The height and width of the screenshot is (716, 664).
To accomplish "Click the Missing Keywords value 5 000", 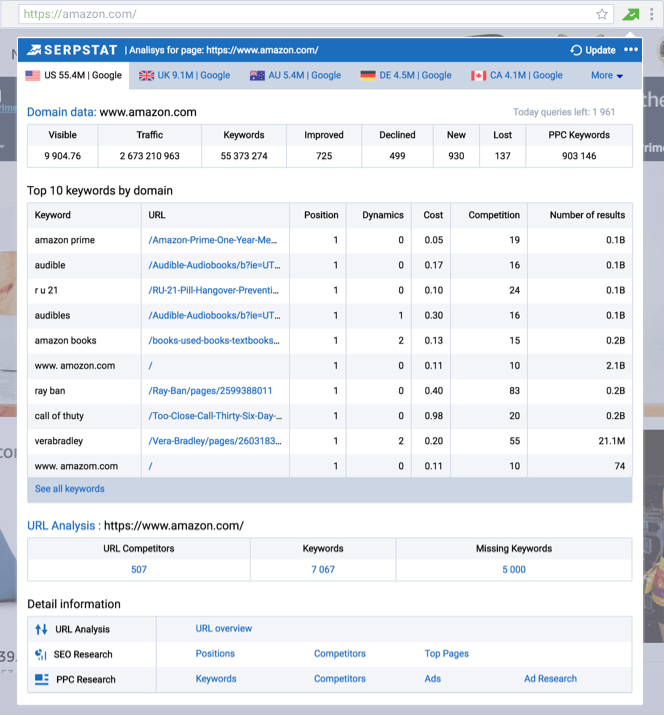I will pos(513,569).
